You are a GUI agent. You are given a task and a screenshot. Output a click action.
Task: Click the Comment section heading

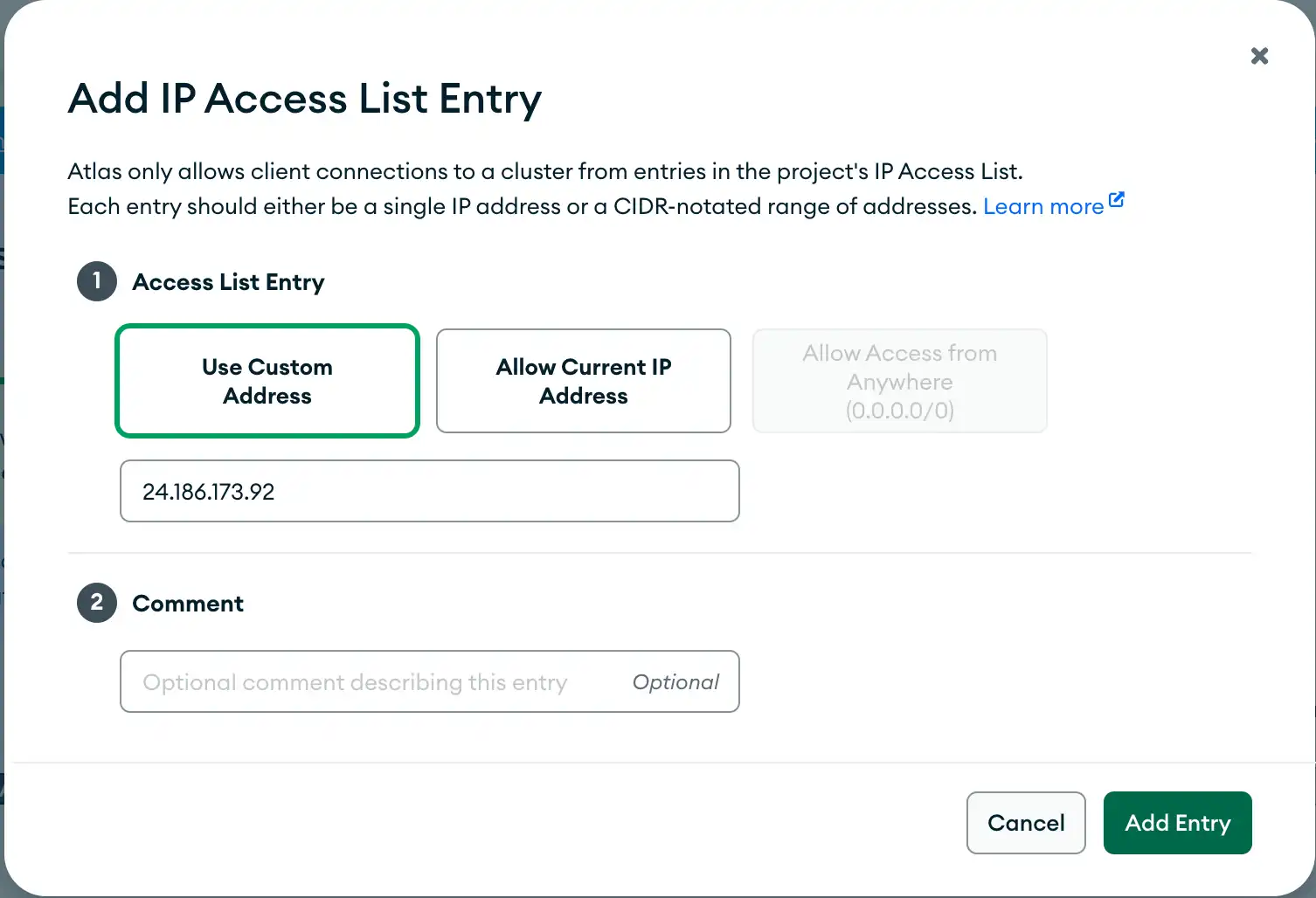pyautogui.click(x=187, y=603)
